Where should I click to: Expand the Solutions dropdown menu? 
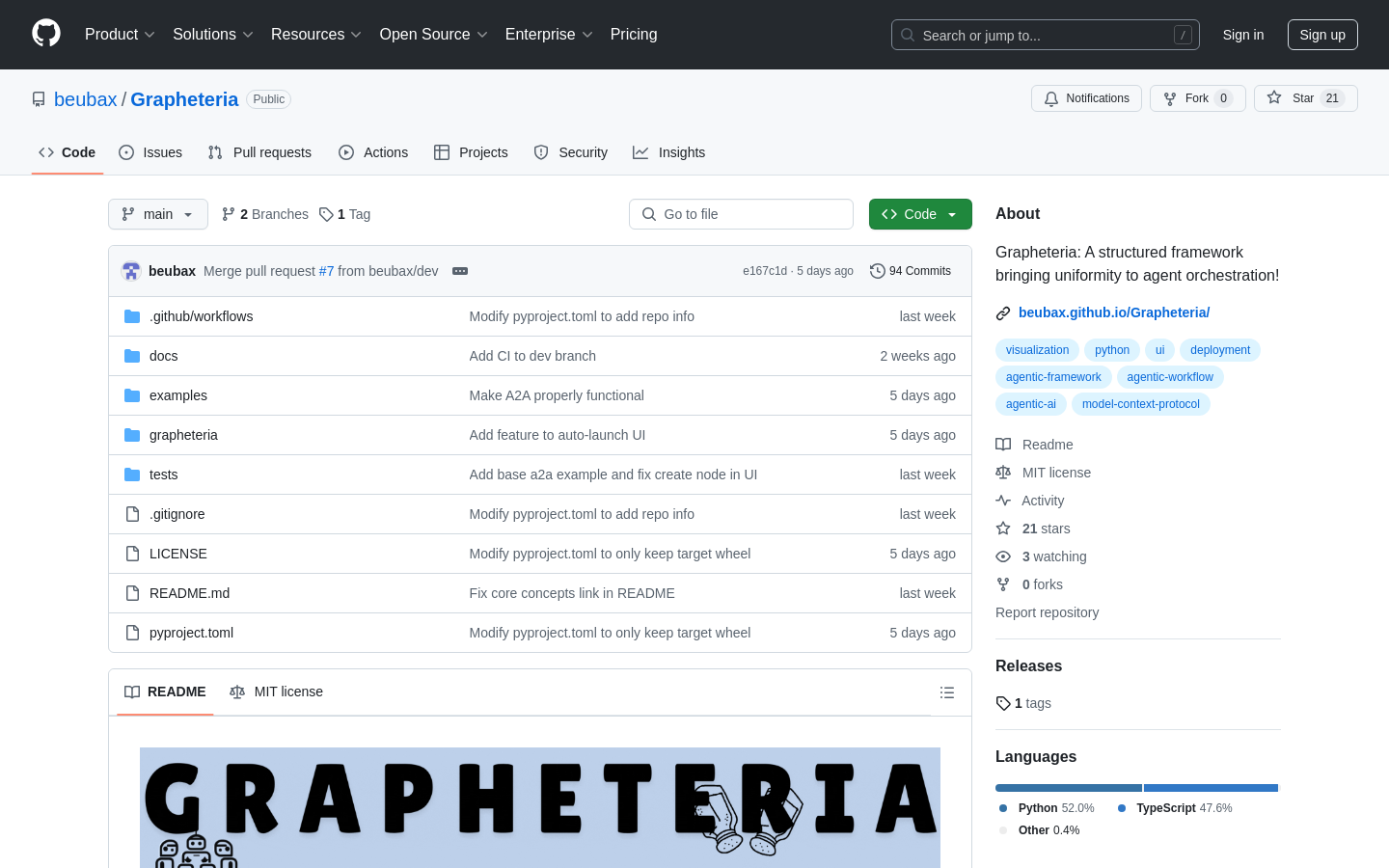pyautogui.click(x=213, y=35)
